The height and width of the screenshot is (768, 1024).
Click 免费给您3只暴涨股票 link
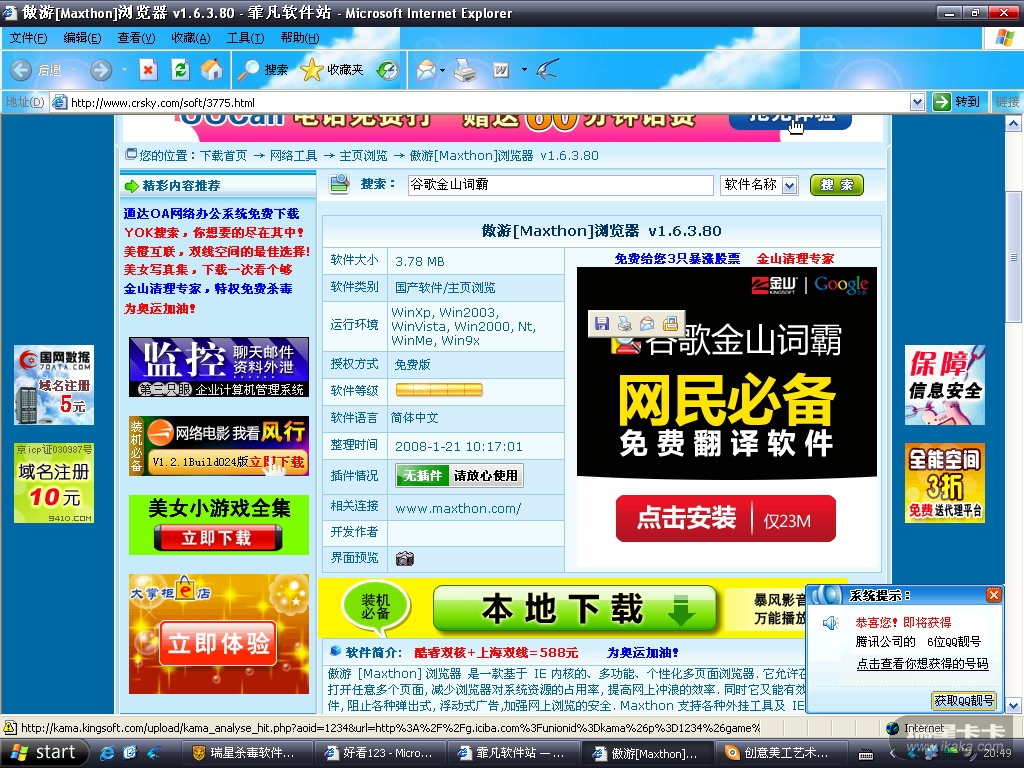point(677,259)
